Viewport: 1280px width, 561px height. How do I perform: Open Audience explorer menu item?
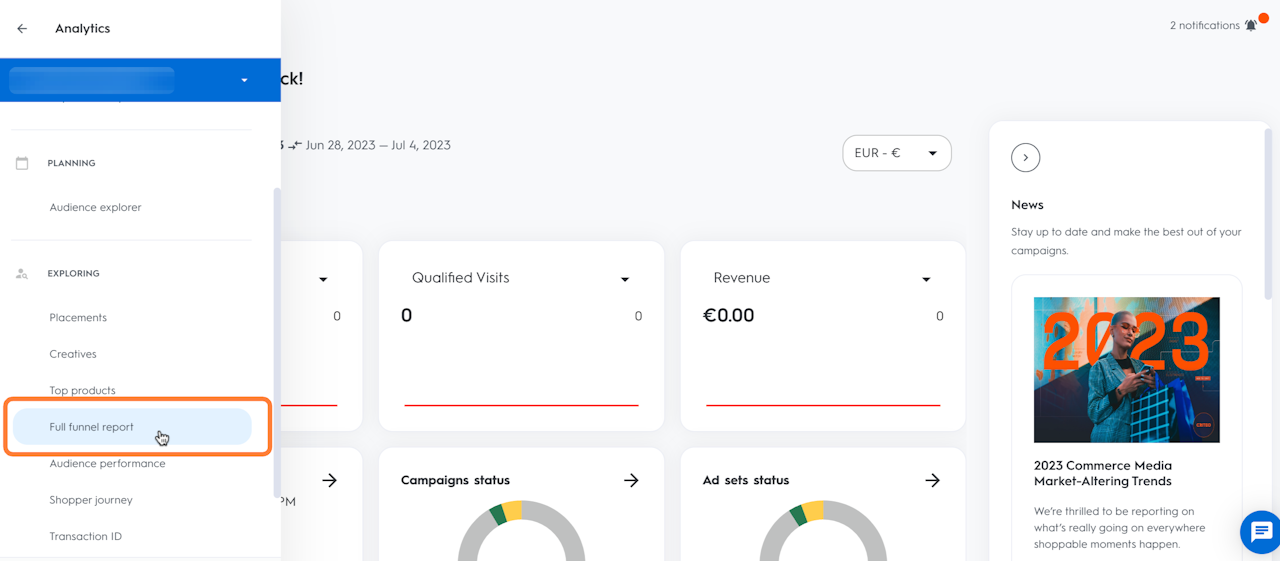tap(95, 207)
